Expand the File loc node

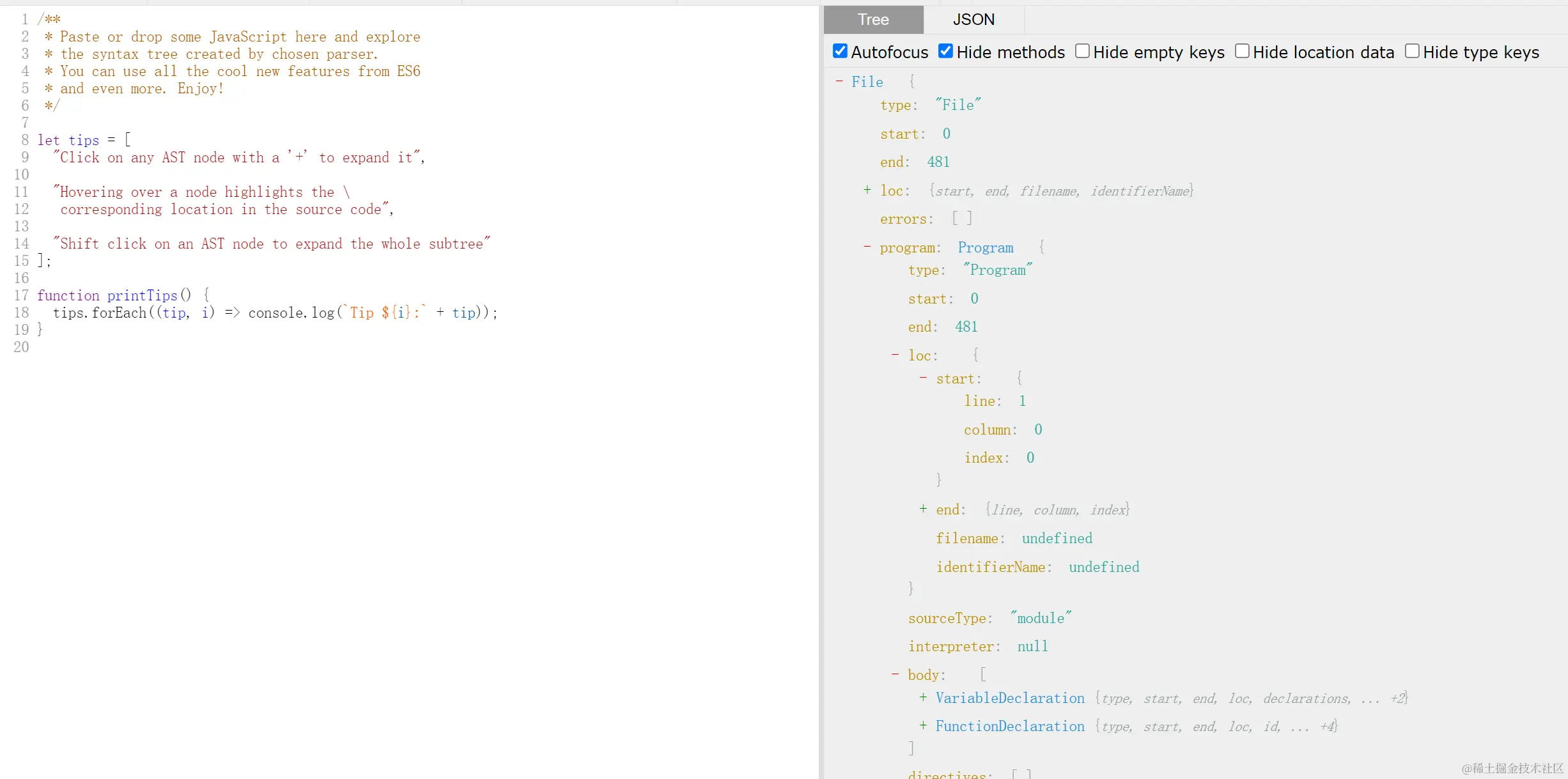867,190
